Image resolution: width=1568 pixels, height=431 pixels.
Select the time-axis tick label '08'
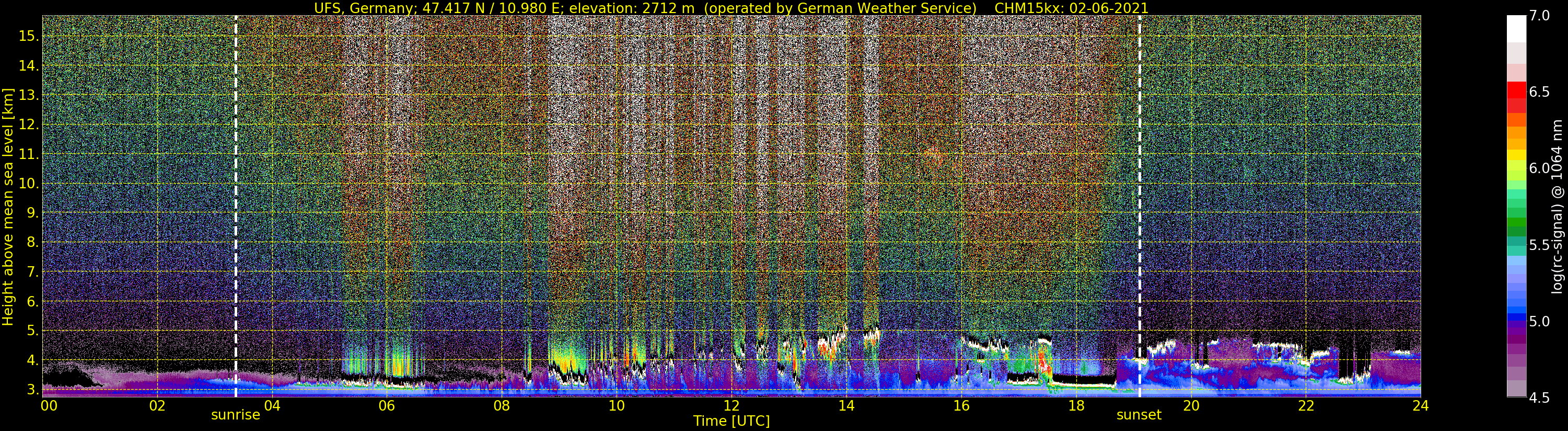502,406
